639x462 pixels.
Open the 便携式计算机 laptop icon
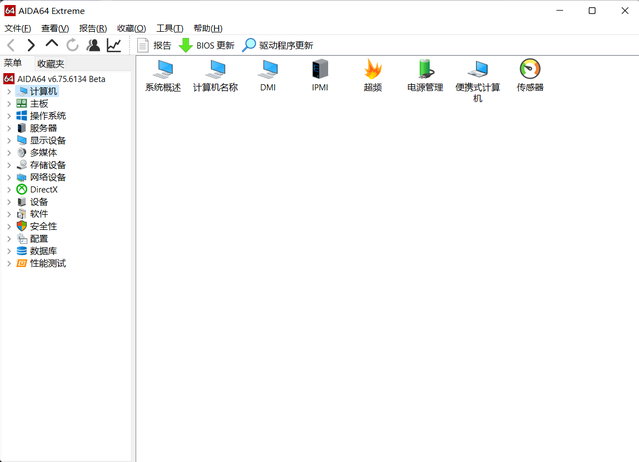(478, 69)
